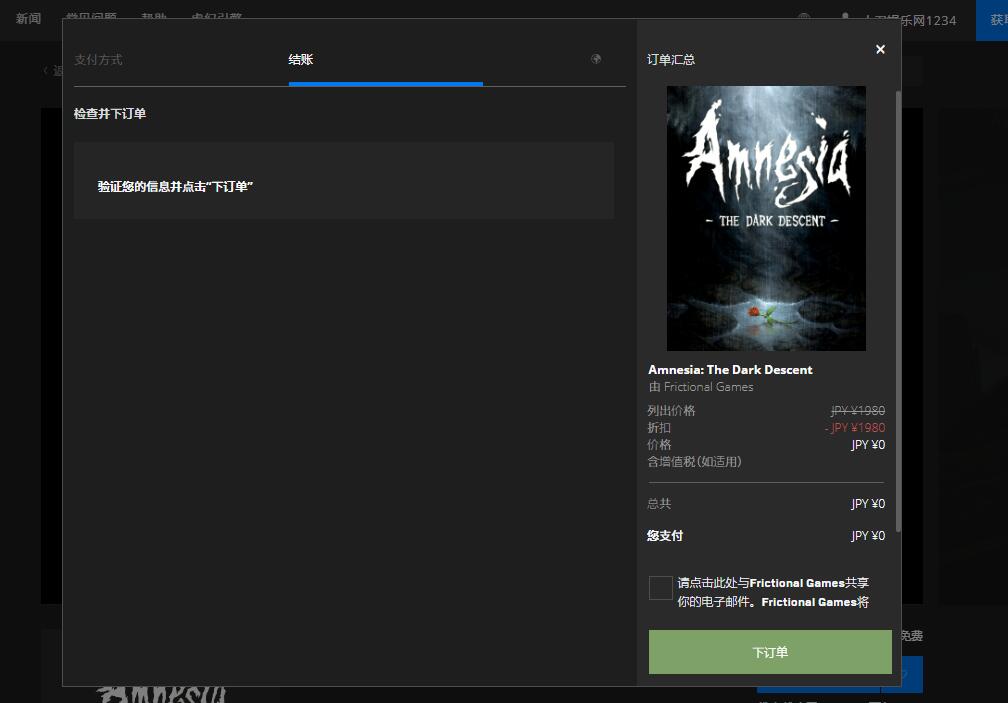The width and height of the screenshot is (1008, 703).
Task: Click the back chevron behind the dialog
Action: (45, 70)
